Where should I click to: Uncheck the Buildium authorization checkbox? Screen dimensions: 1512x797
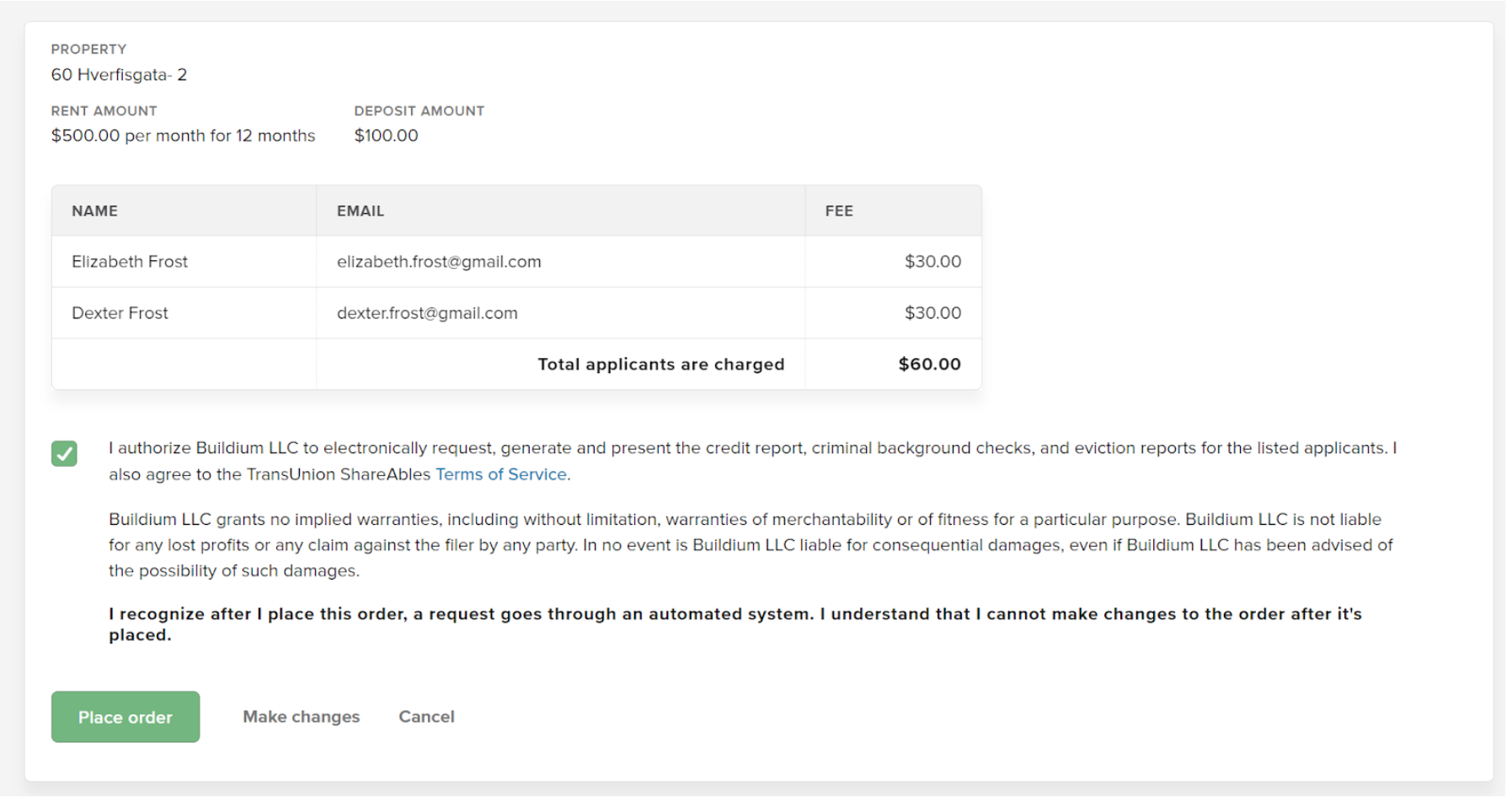(x=64, y=453)
